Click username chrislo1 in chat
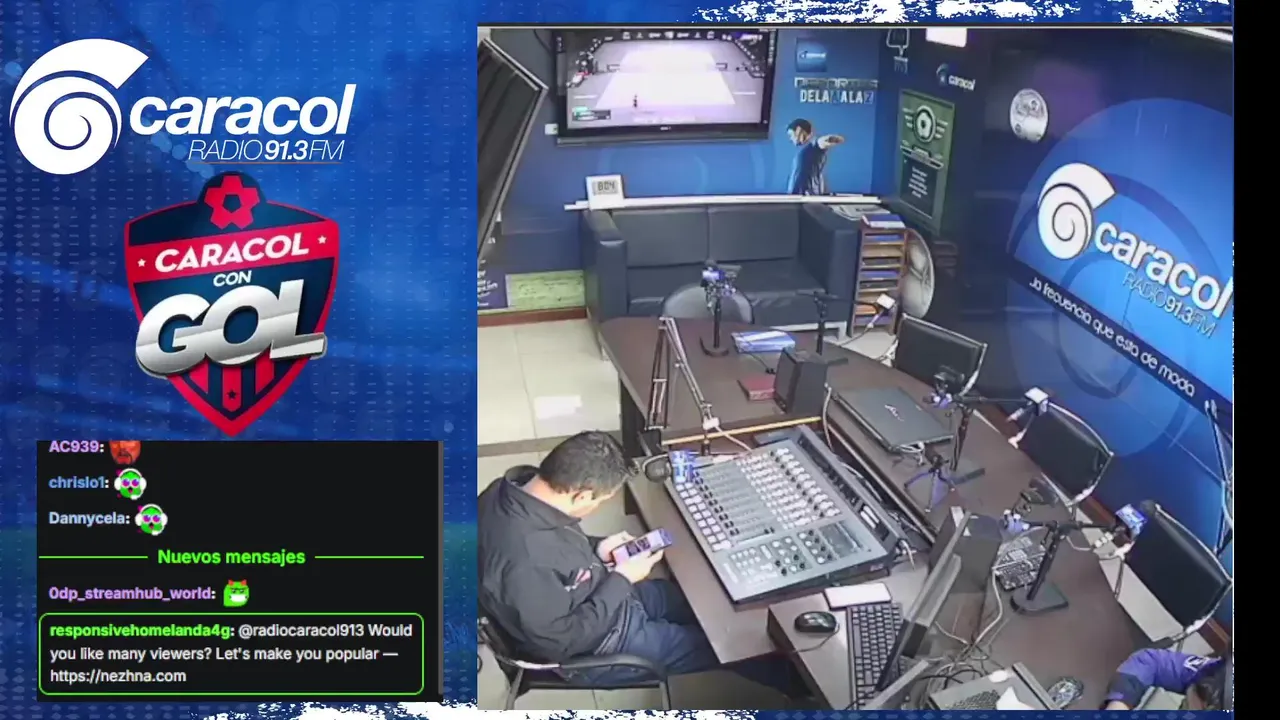The image size is (1280, 720). coord(76,483)
